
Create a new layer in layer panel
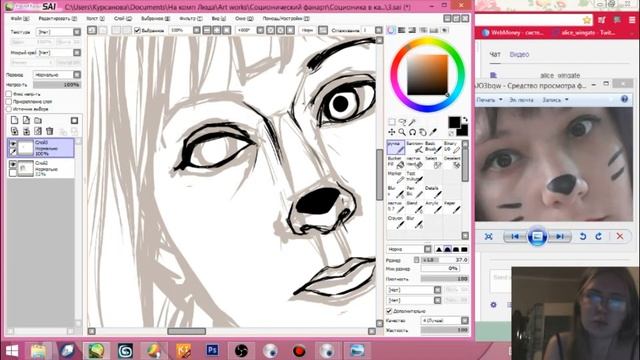(14, 120)
